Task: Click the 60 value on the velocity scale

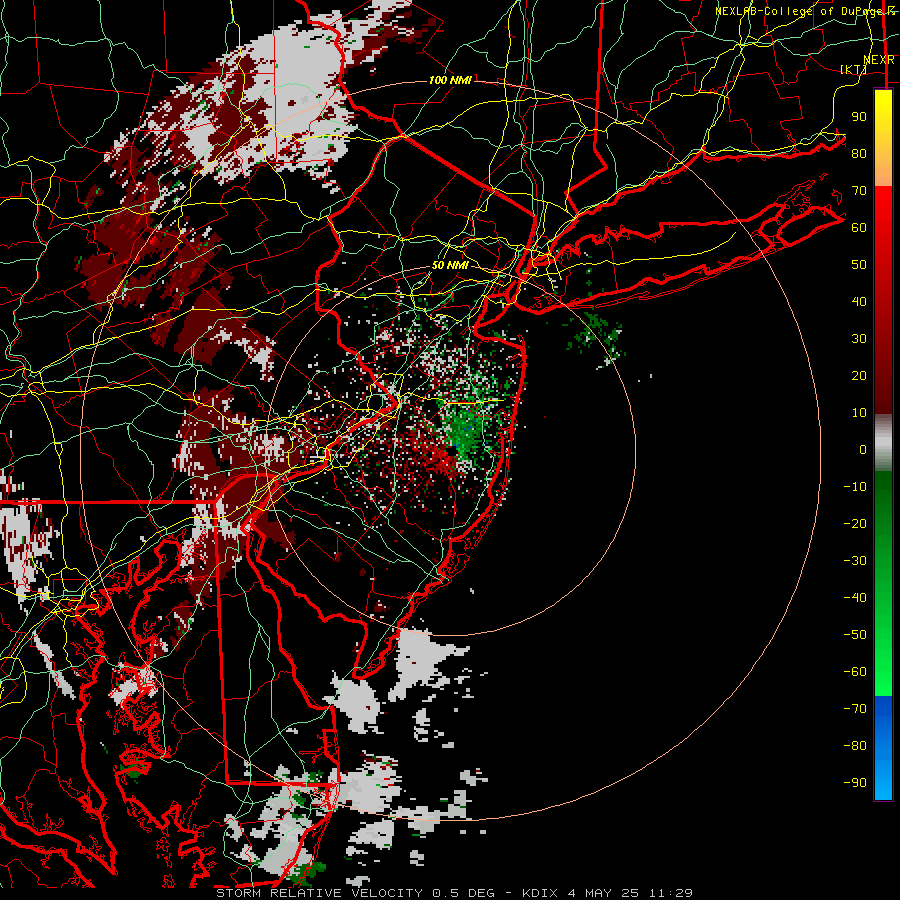Action: tap(859, 227)
